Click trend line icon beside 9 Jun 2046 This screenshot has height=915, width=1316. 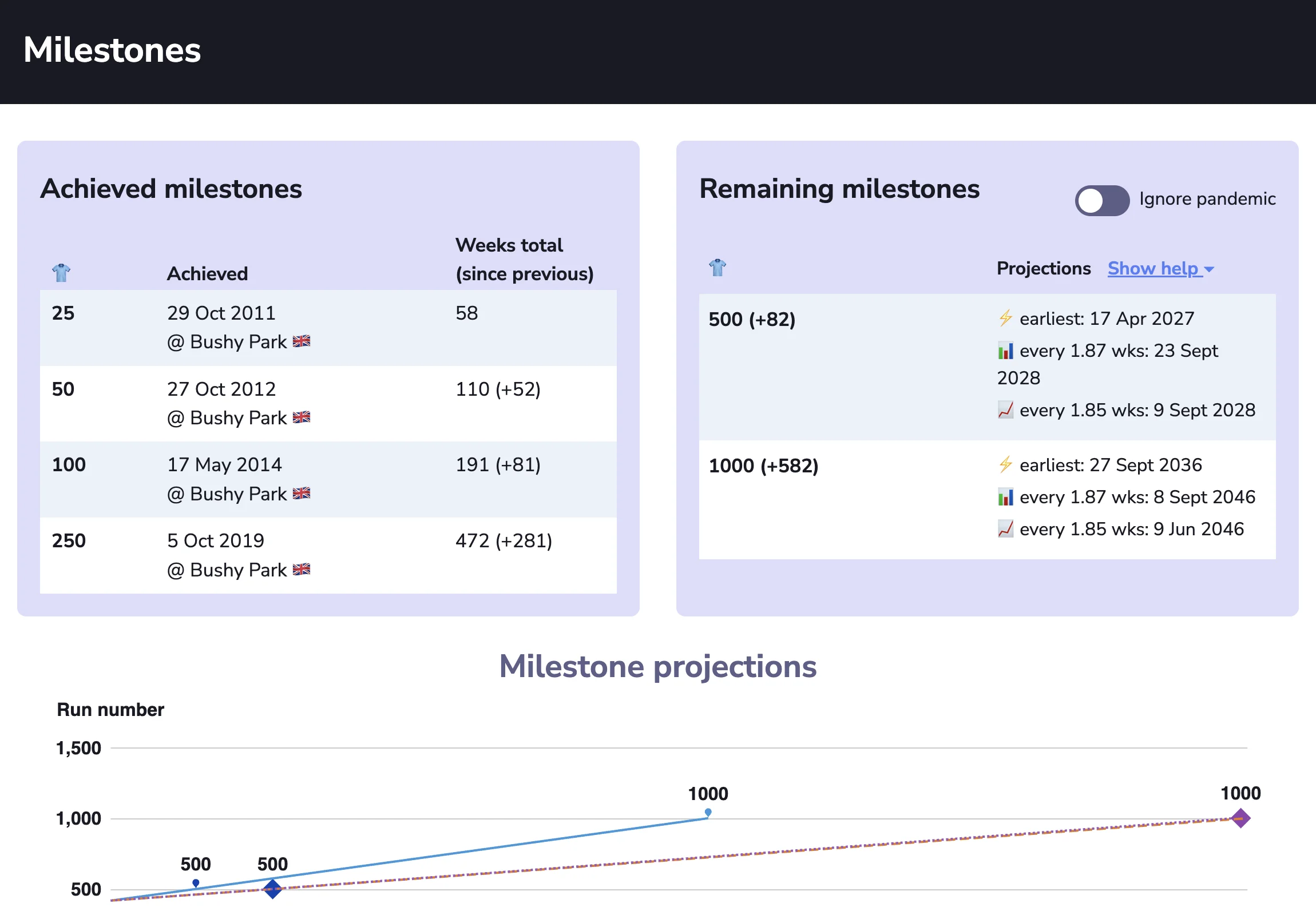point(1005,528)
